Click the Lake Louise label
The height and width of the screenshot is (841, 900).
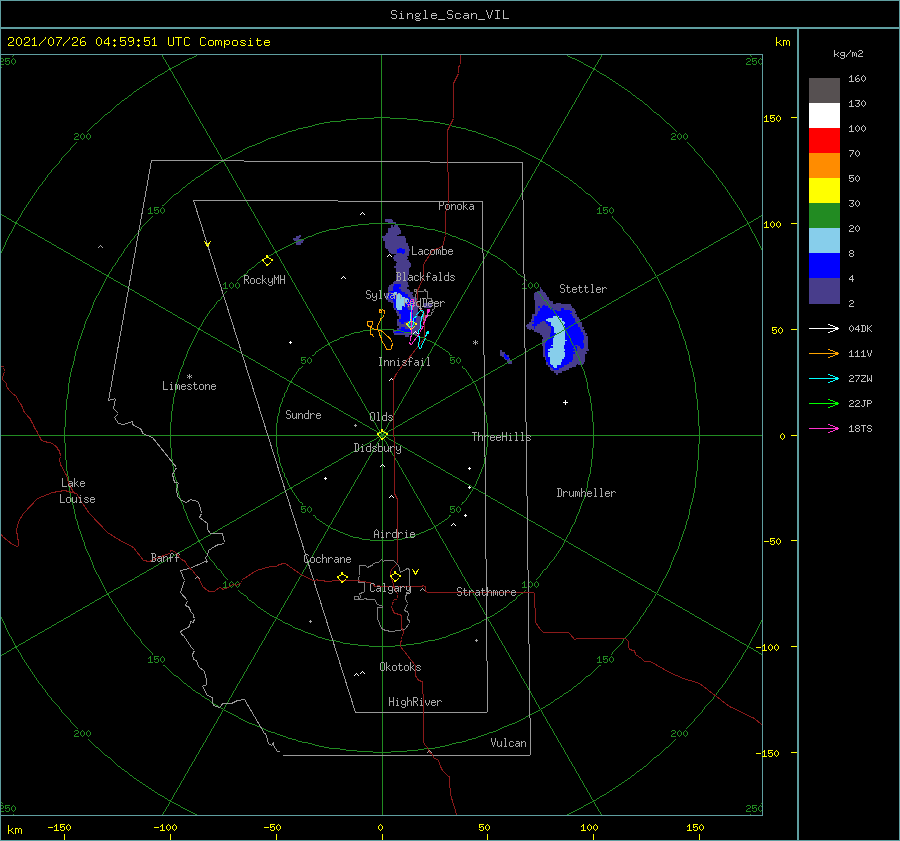tap(77, 491)
